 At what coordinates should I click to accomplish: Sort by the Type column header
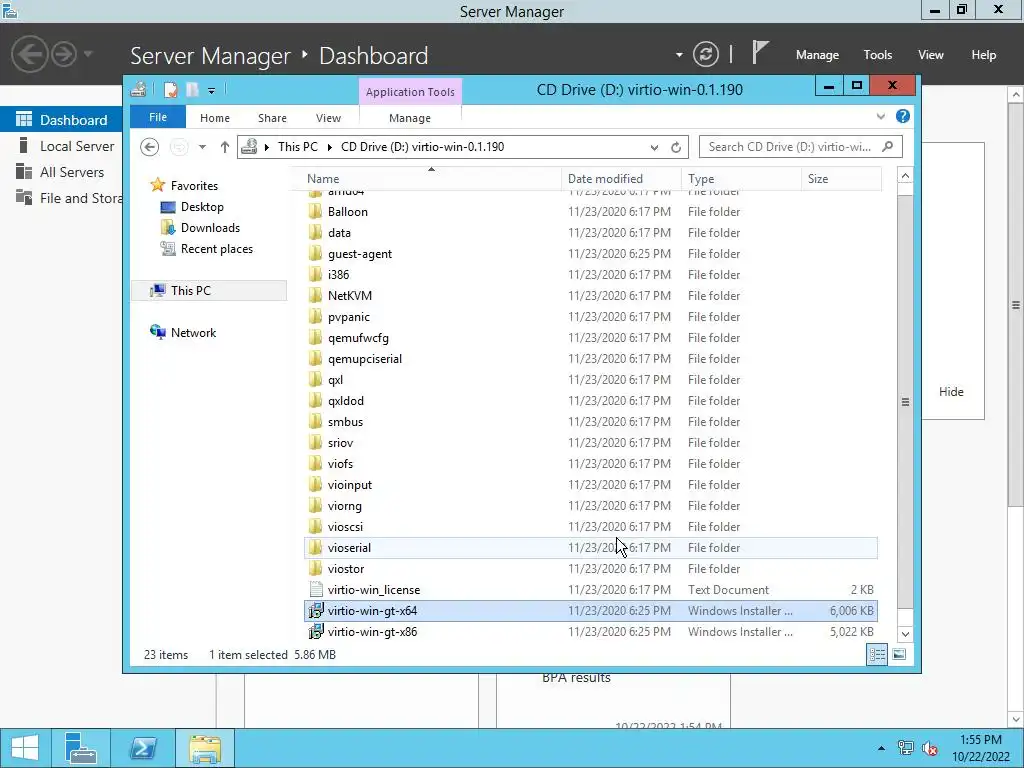coord(741,178)
